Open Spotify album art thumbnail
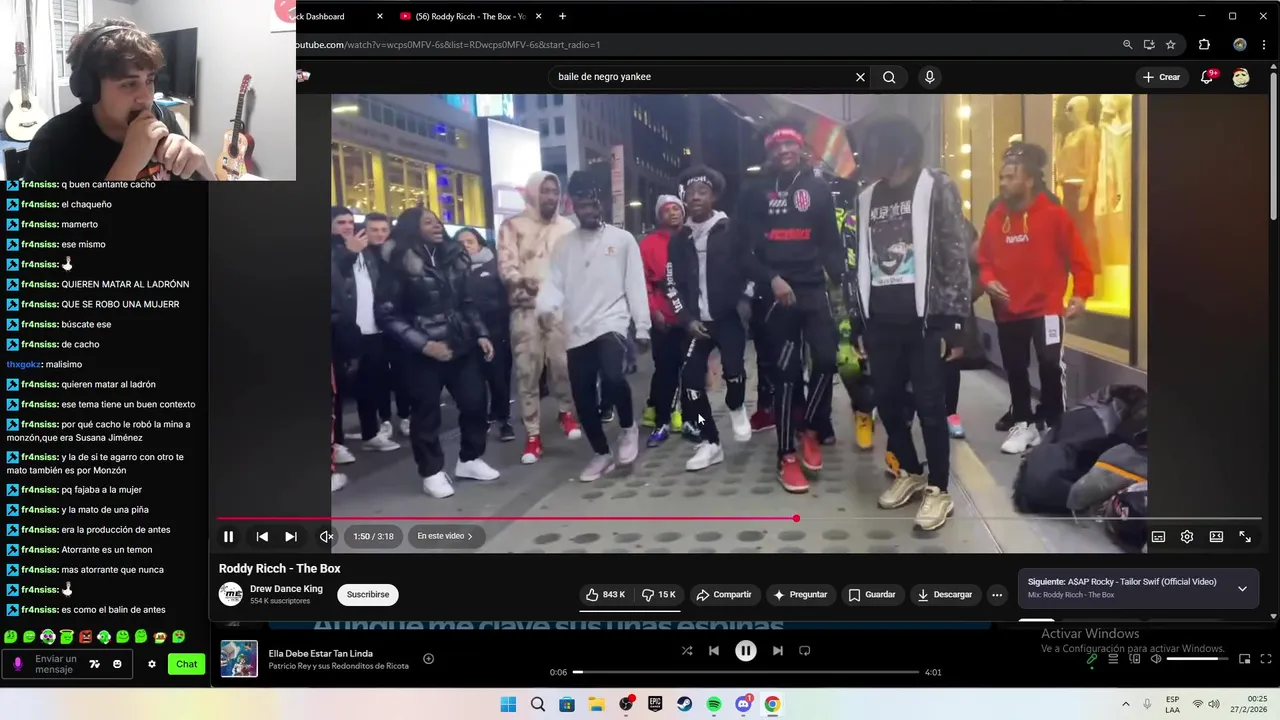This screenshot has height=720, width=1280. (239, 659)
